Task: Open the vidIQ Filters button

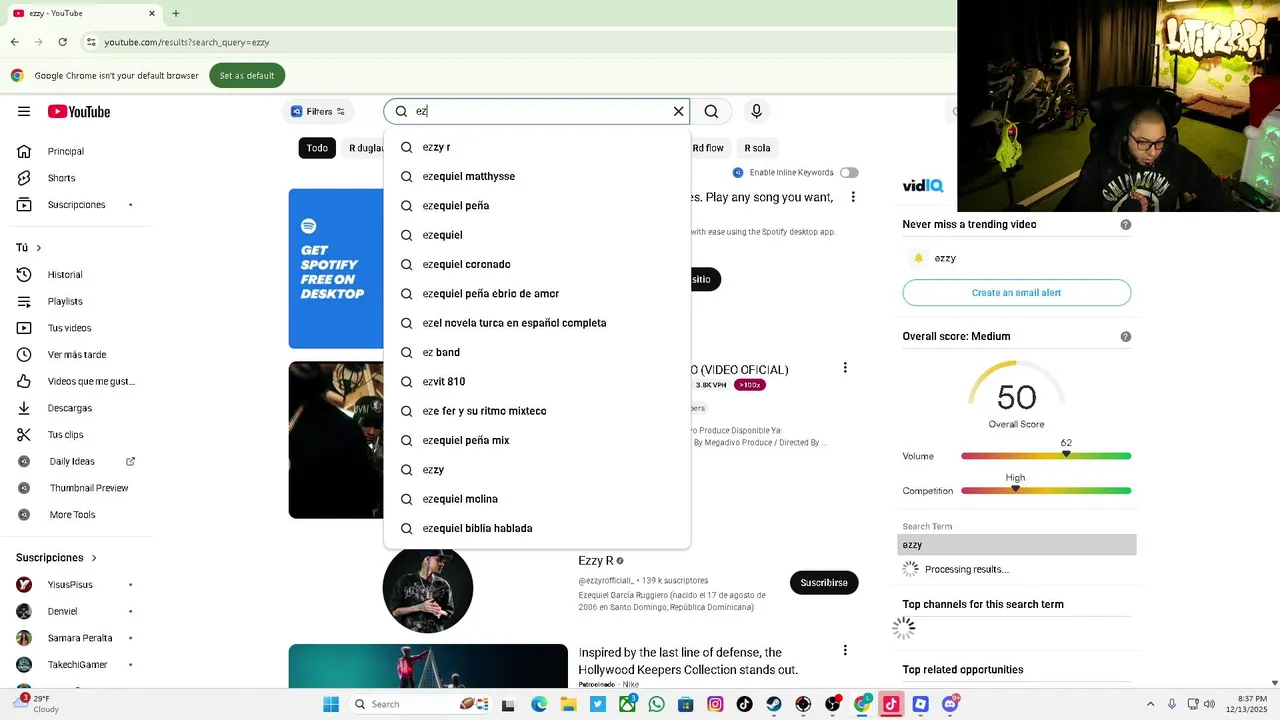Action: [318, 111]
